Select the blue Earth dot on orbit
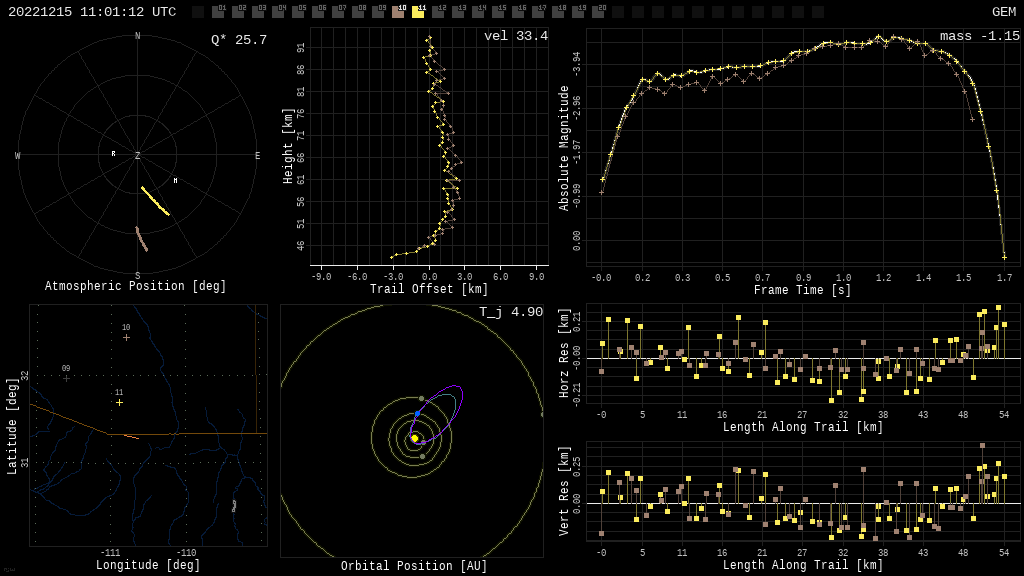 (x=417, y=413)
